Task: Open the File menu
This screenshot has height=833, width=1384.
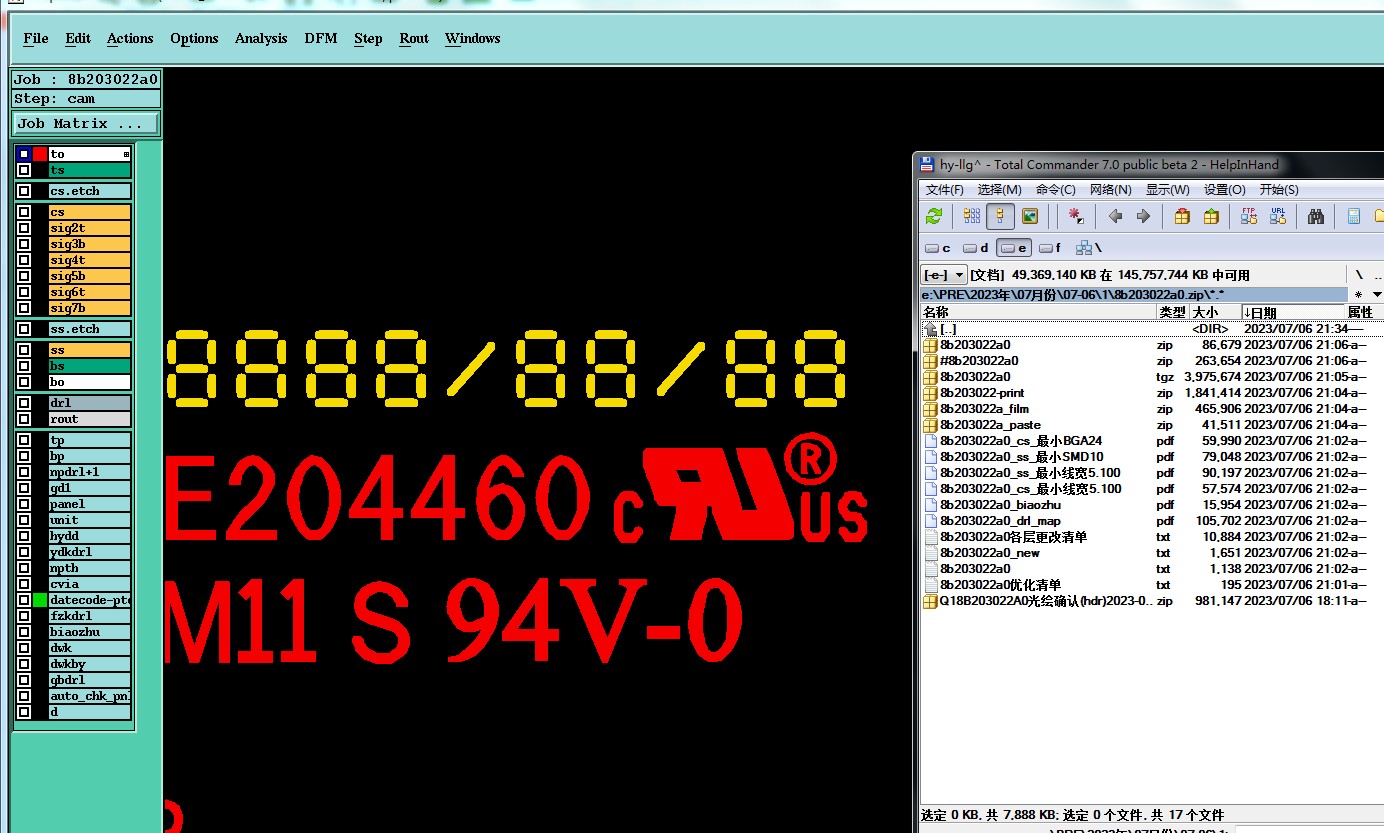Action: (x=36, y=38)
